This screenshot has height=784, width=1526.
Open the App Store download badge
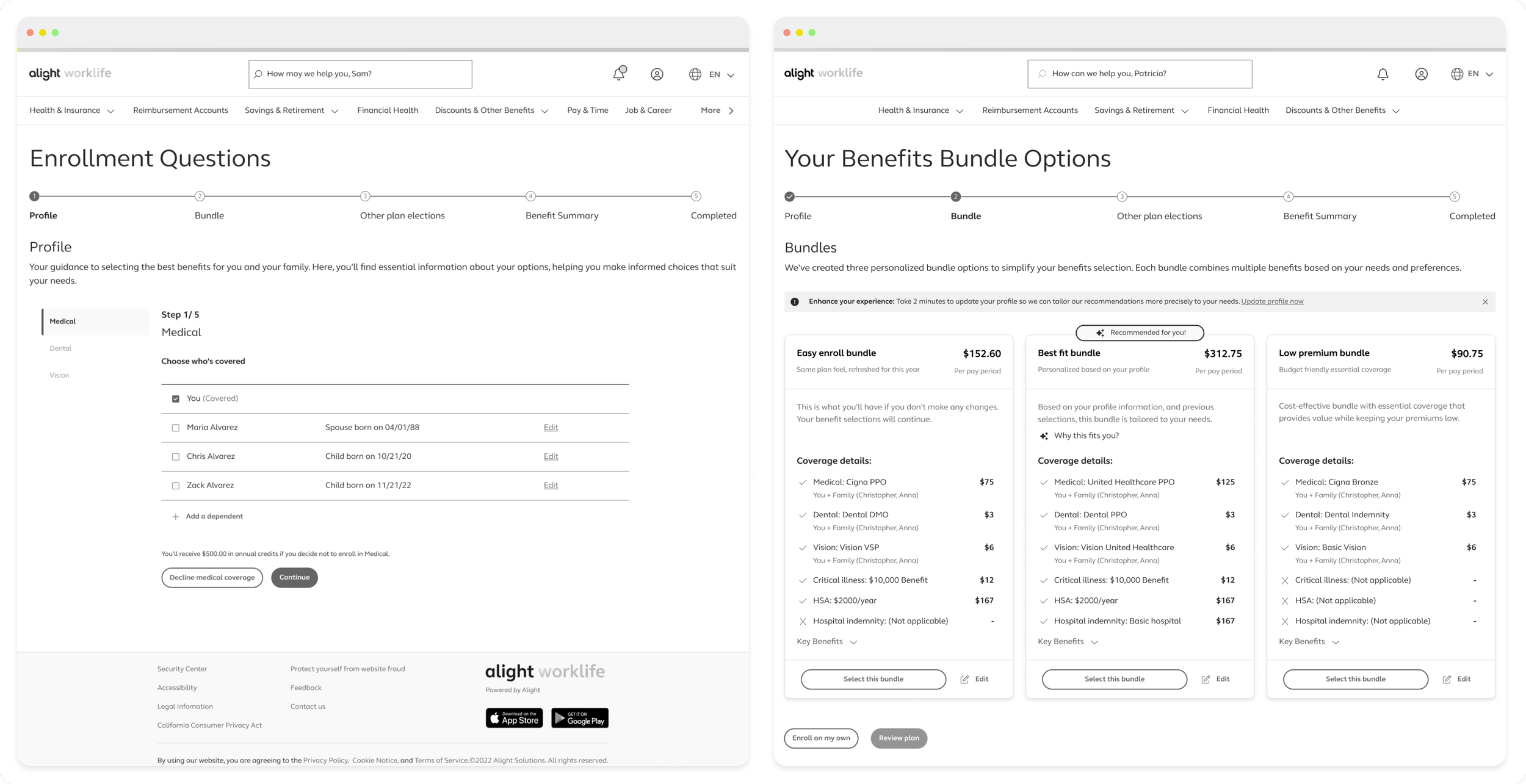click(514, 718)
